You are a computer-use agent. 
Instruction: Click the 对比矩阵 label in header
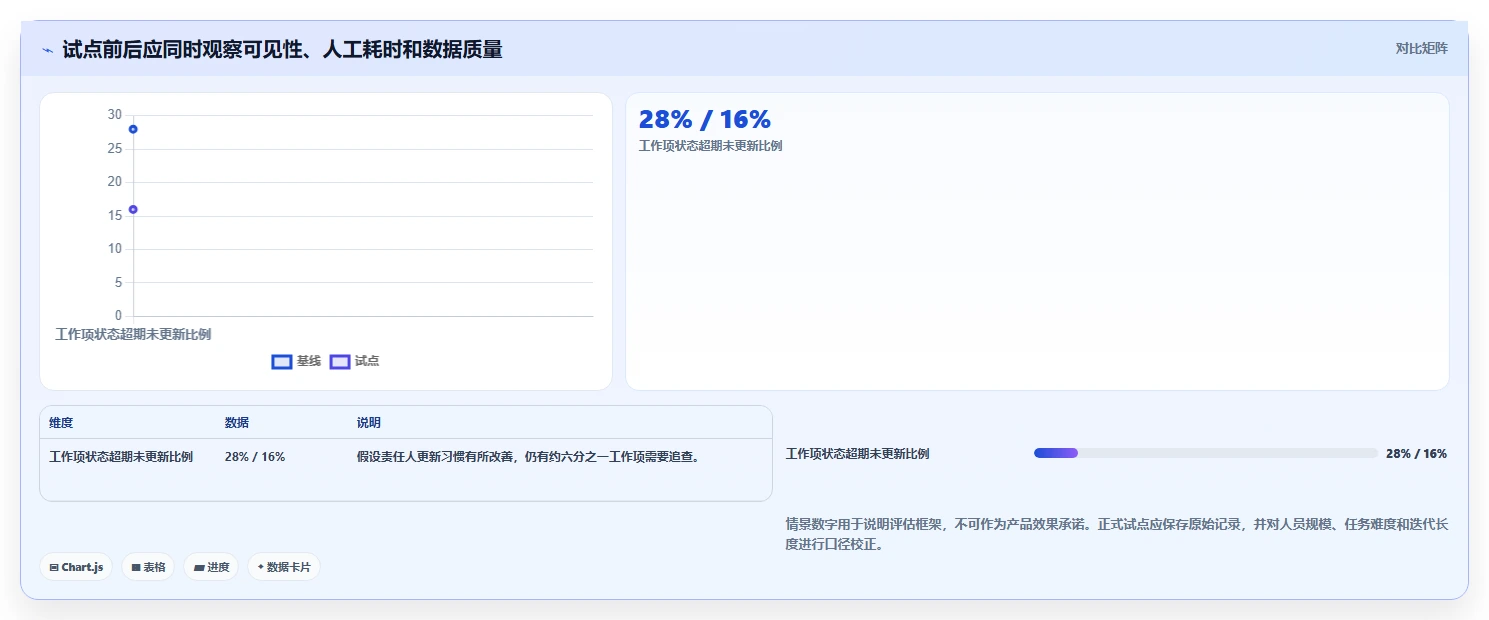1421,49
